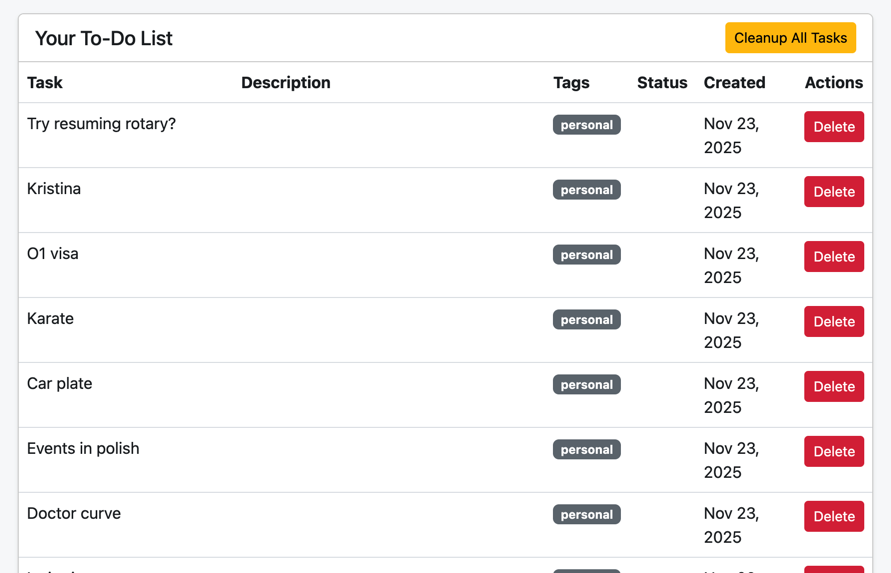The width and height of the screenshot is (891, 573).
Task: Click the Events in polish task title
Action: pos(83,449)
